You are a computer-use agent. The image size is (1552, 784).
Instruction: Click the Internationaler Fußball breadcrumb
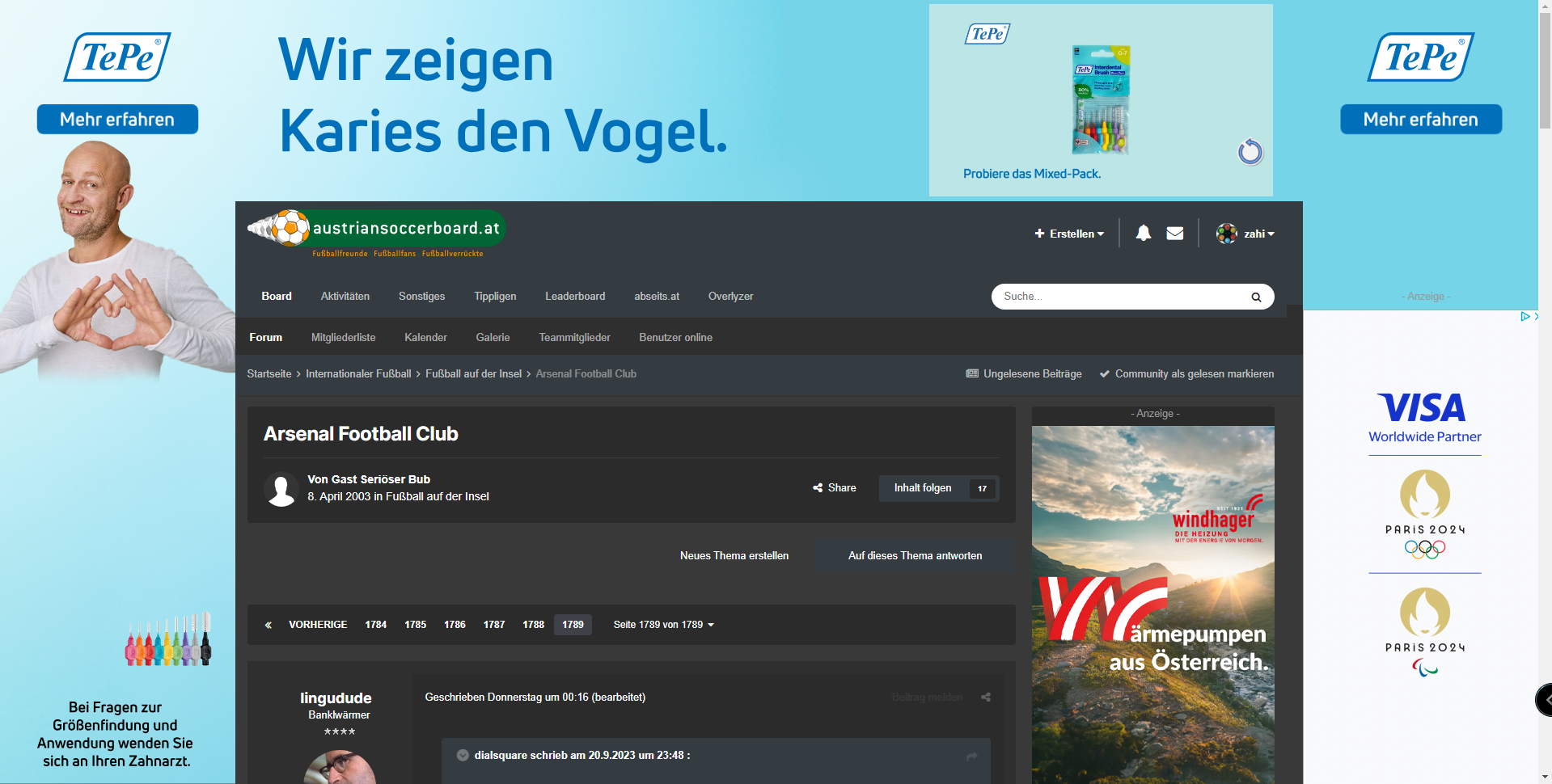(358, 374)
